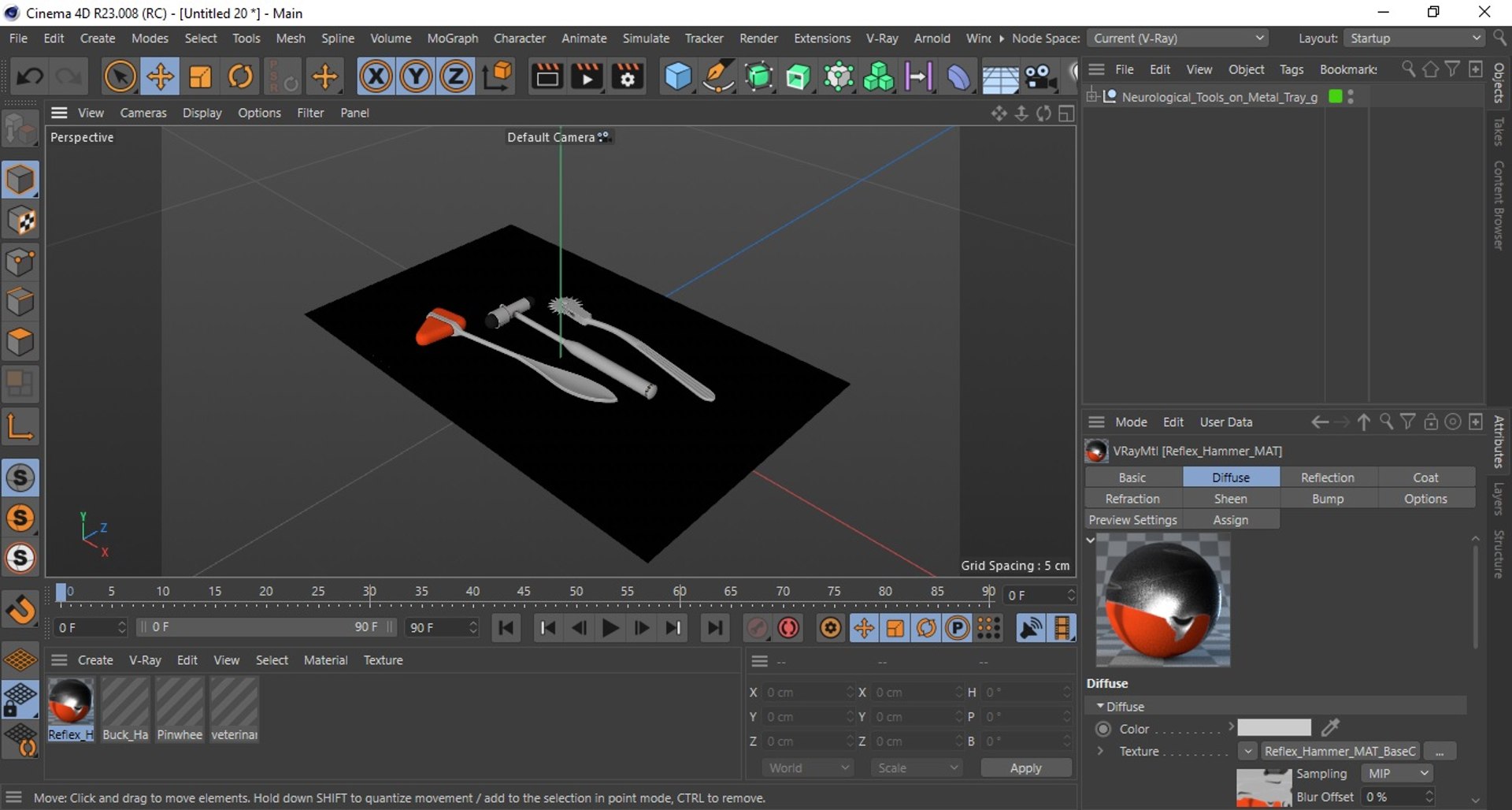
Task: Click the Assign button
Action: [1230, 520]
